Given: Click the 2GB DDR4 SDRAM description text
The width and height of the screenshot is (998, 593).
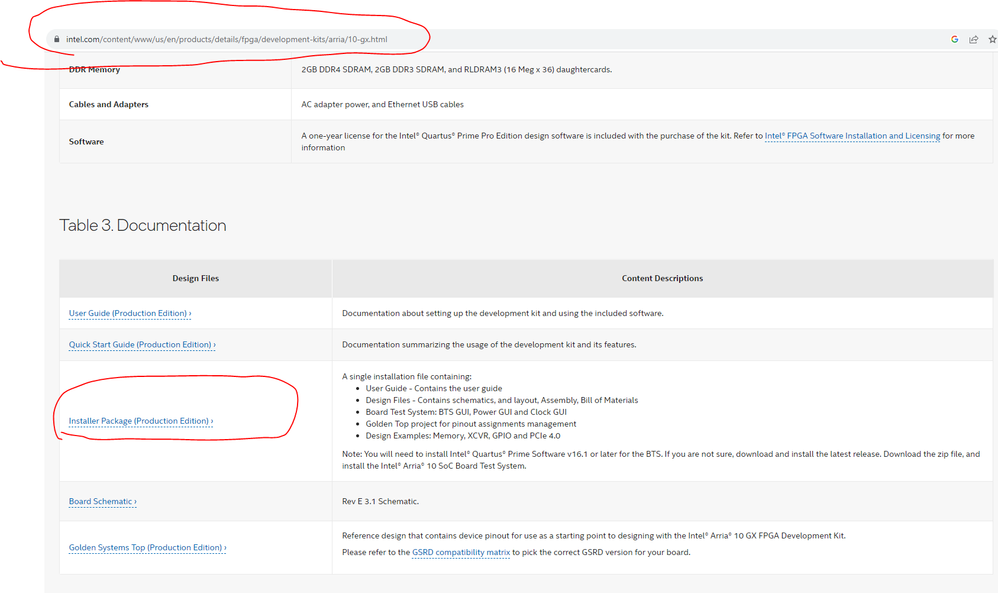Looking at the screenshot, I should click(x=456, y=69).
